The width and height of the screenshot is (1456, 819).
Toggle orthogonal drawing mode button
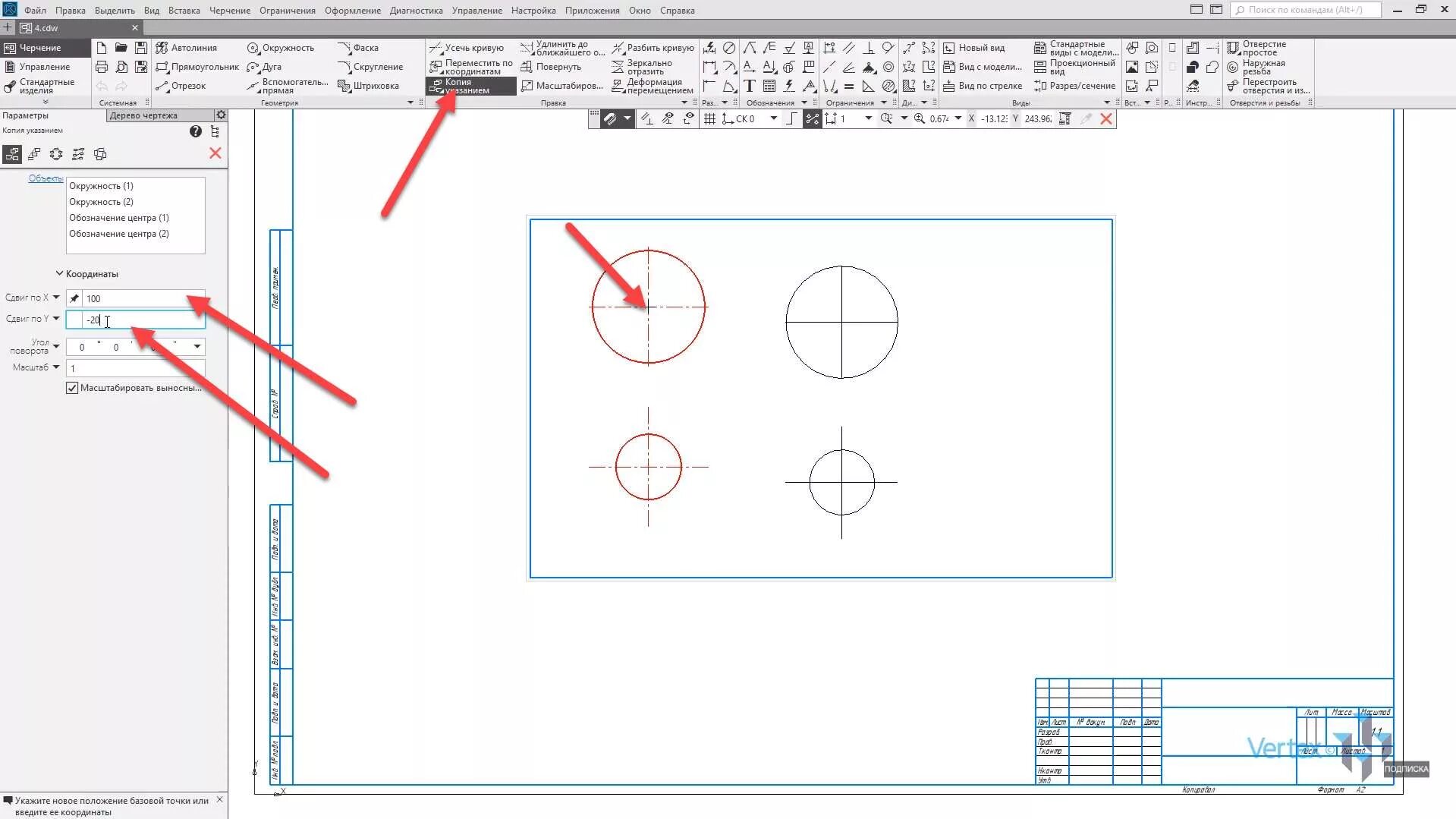tap(791, 118)
